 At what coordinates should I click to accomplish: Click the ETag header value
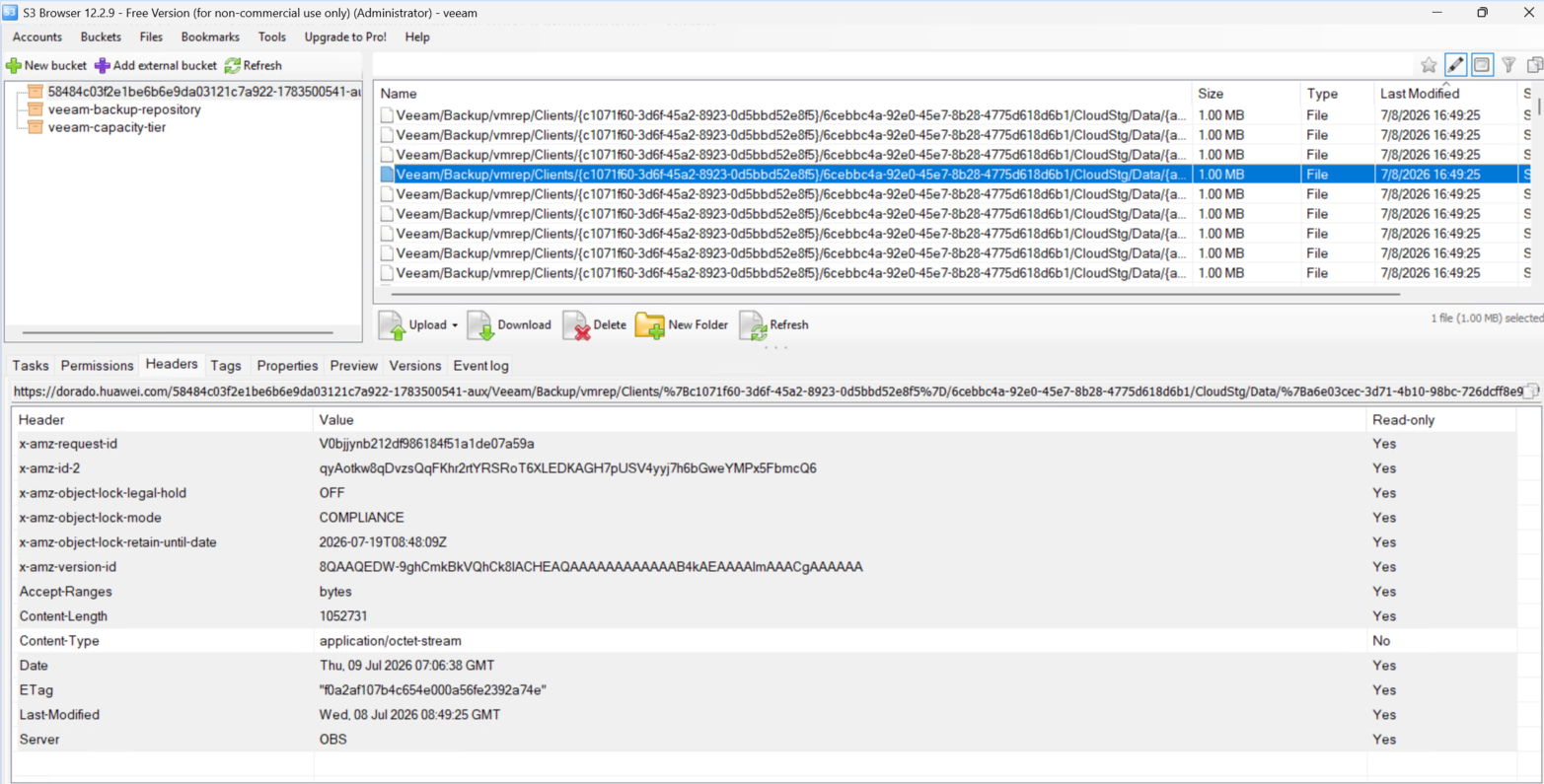(432, 690)
